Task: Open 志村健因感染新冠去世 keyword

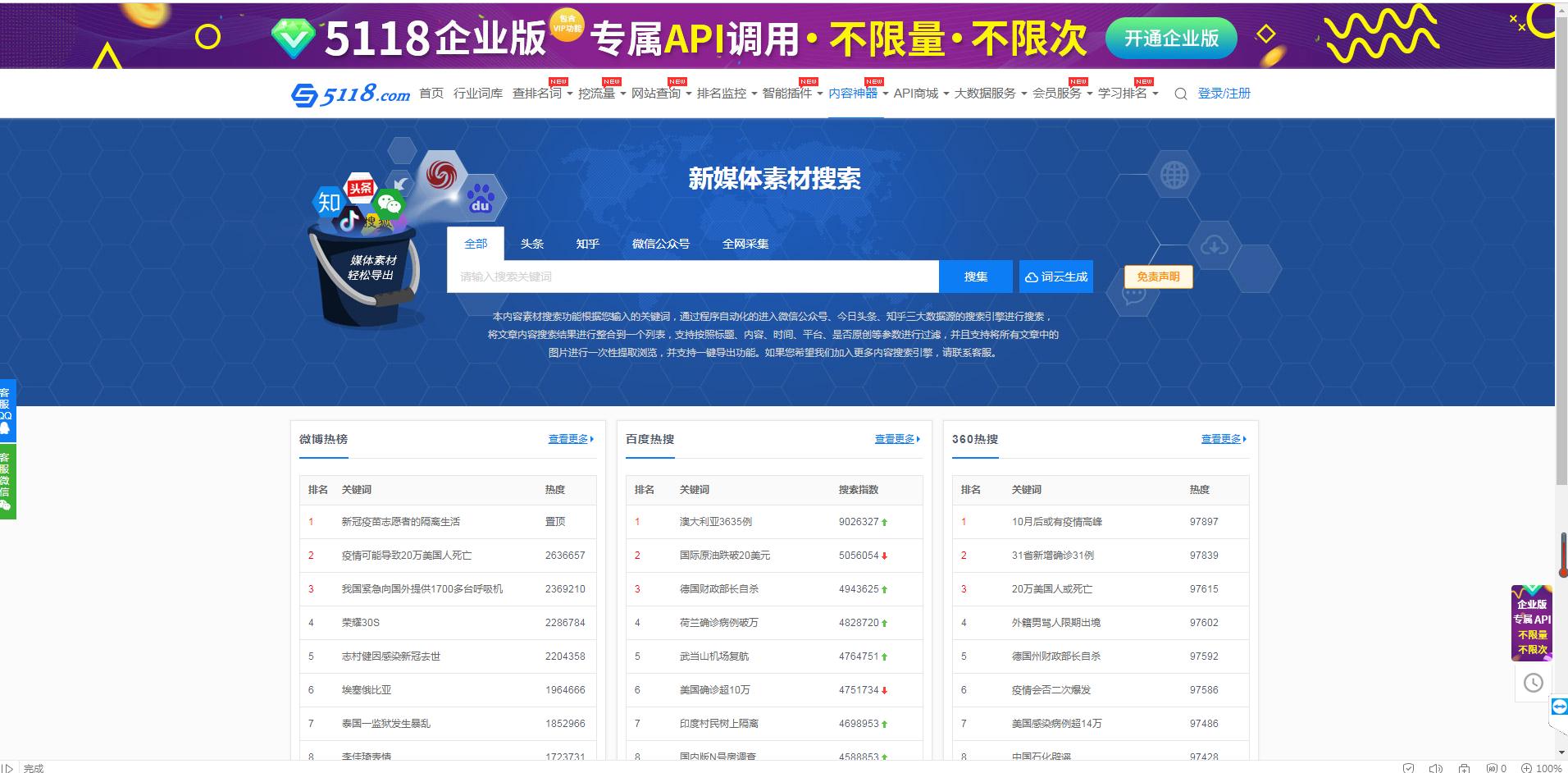Action: pyautogui.click(x=391, y=656)
